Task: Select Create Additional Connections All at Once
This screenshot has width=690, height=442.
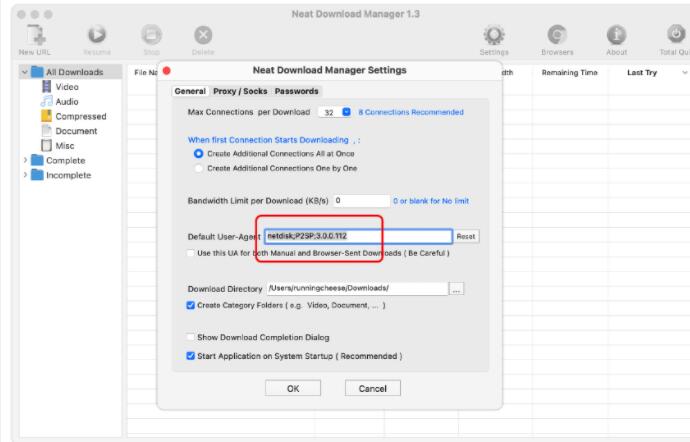Action: [x=198, y=153]
